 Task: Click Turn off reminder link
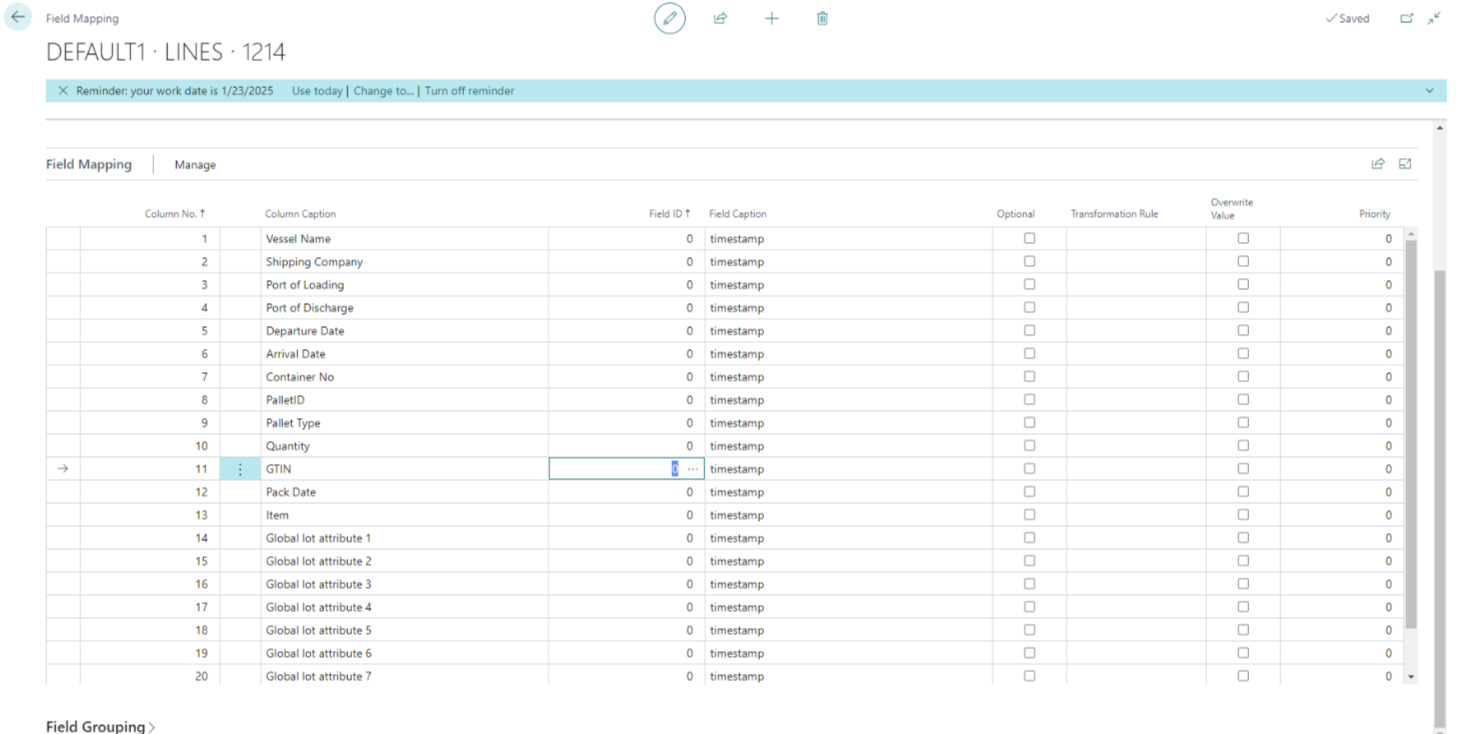click(469, 91)
